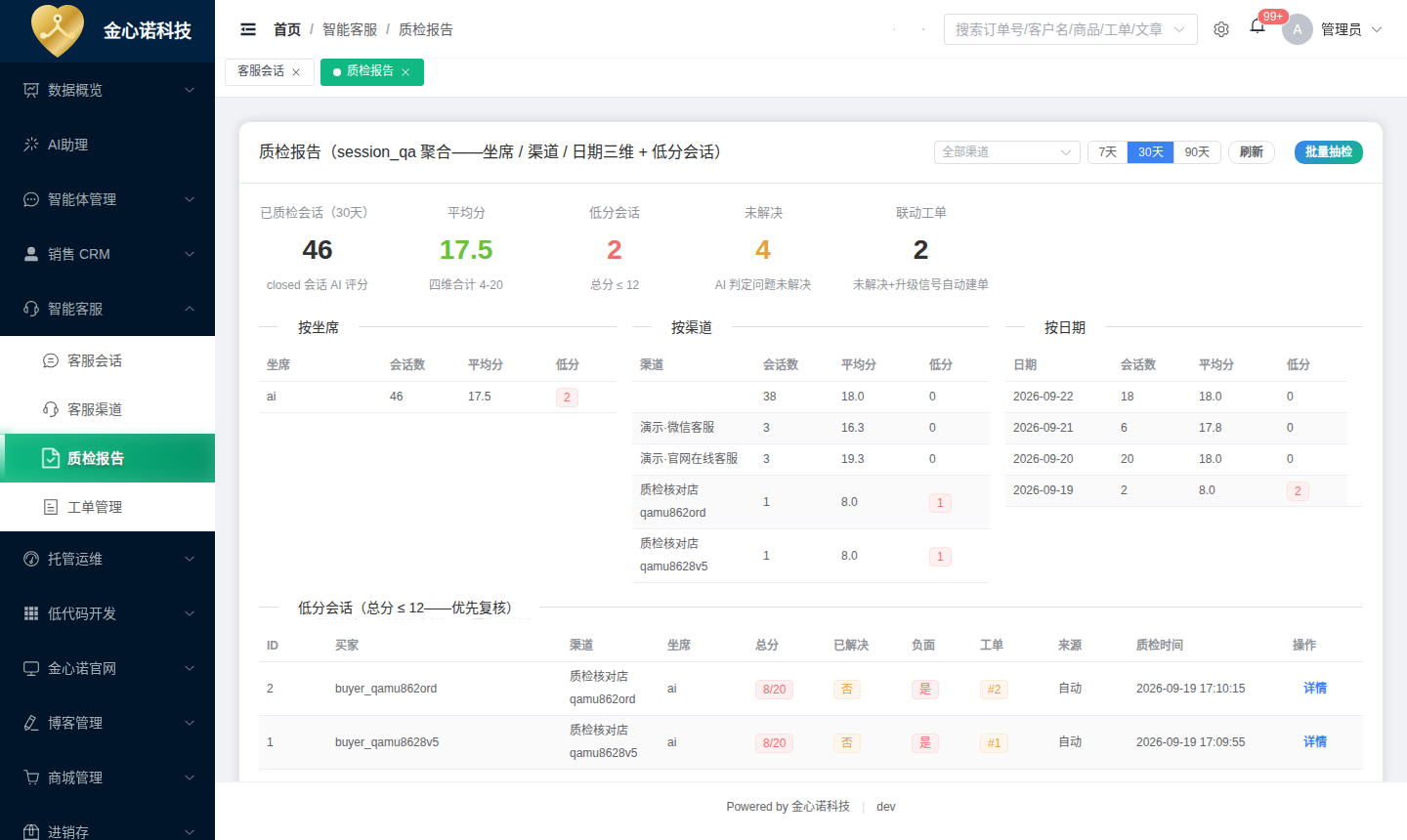This screenshot has width=1407, height=840.
Task: Open 客服会话 in the sidebar
Action: tap(107, 360)
